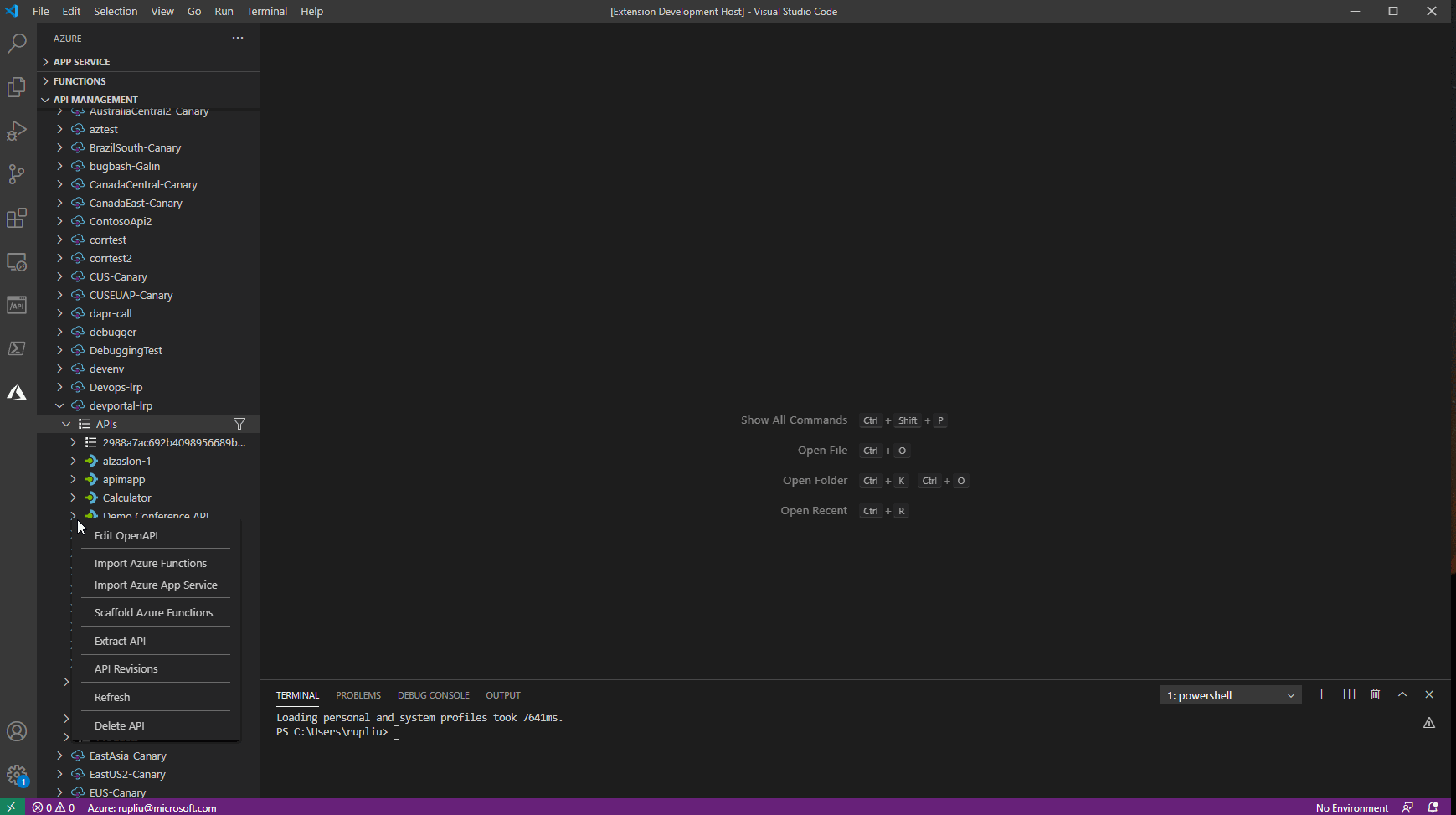Select API Revisions menu entry
The height and width of the screenshot is (815, 1456).
157,668
